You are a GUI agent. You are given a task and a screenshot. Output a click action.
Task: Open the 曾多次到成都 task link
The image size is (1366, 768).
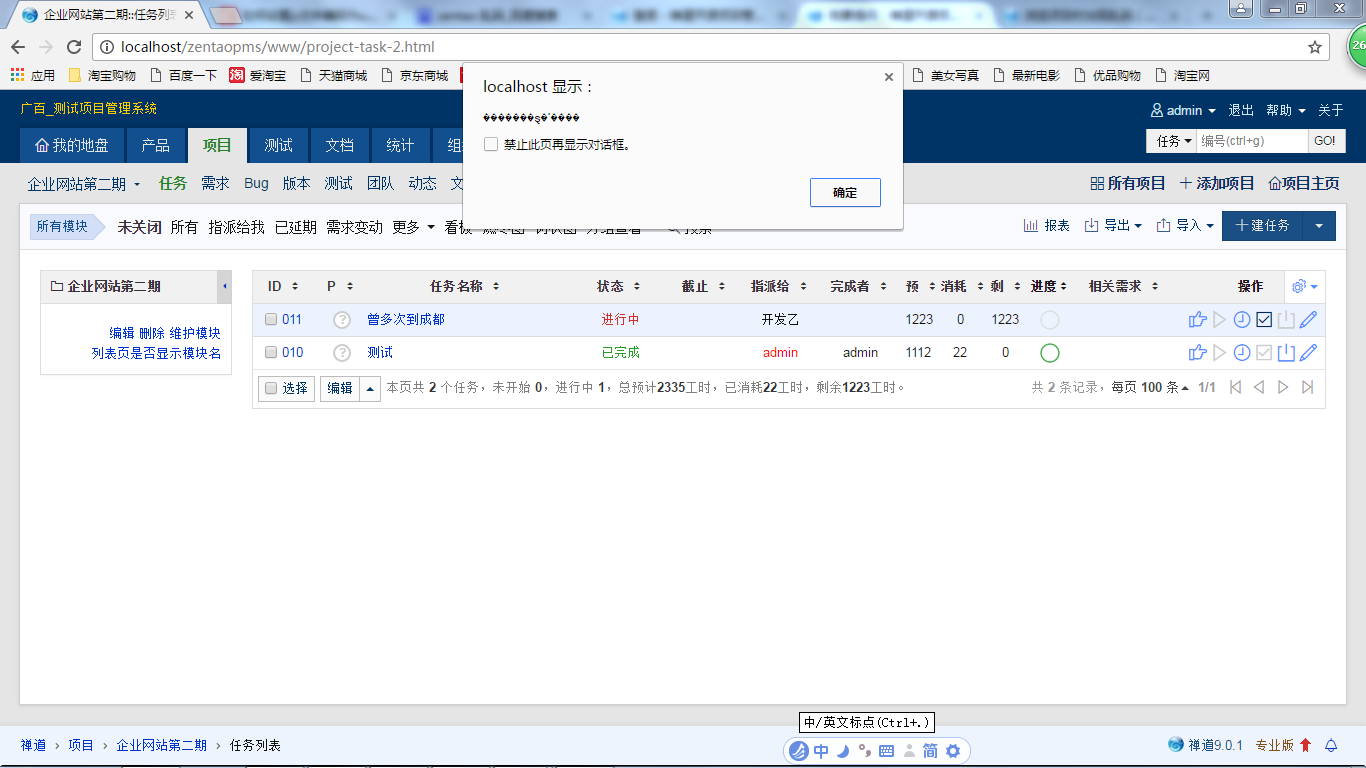(x=406, y=320)
